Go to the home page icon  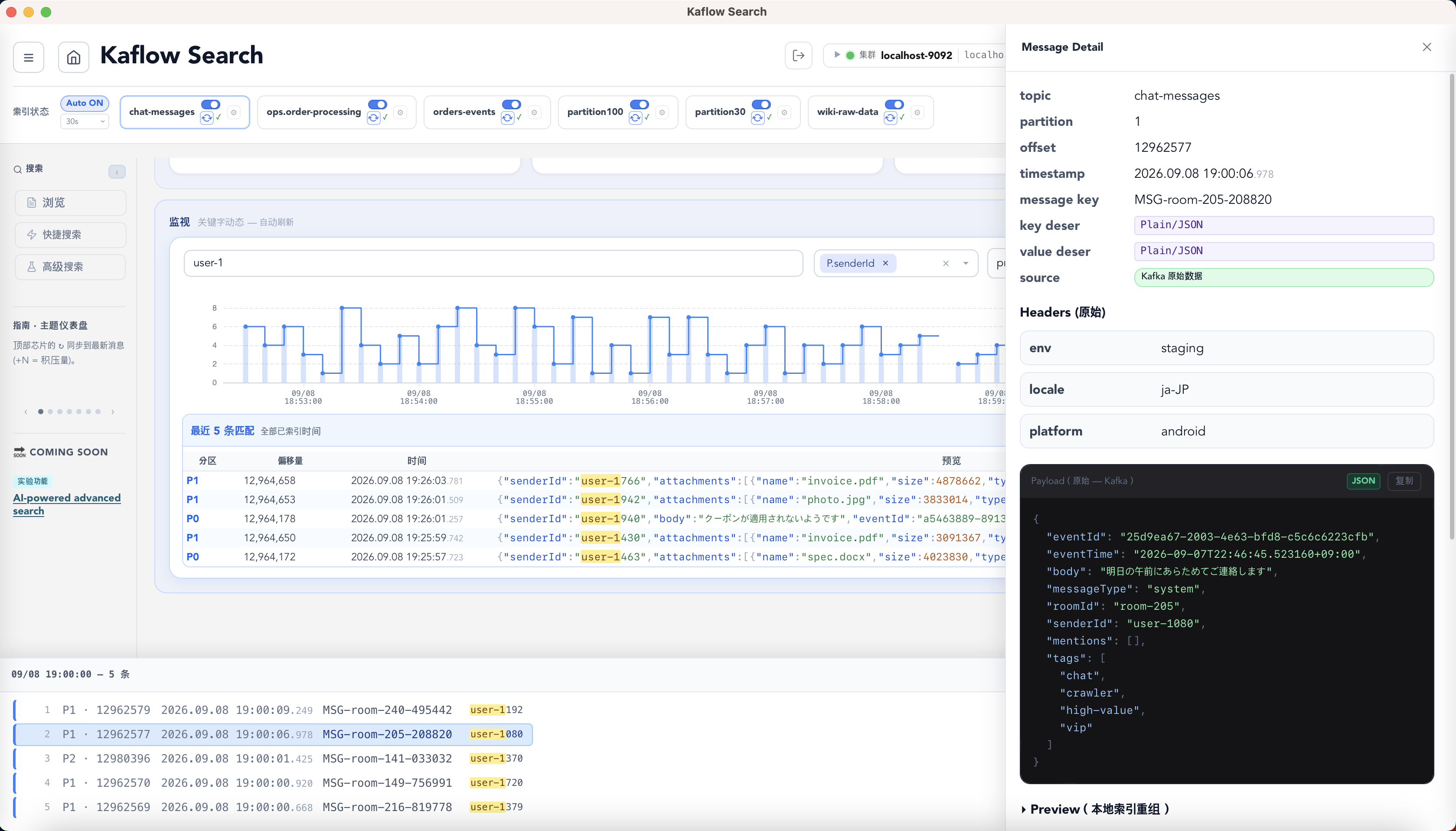tap(74, 57)
